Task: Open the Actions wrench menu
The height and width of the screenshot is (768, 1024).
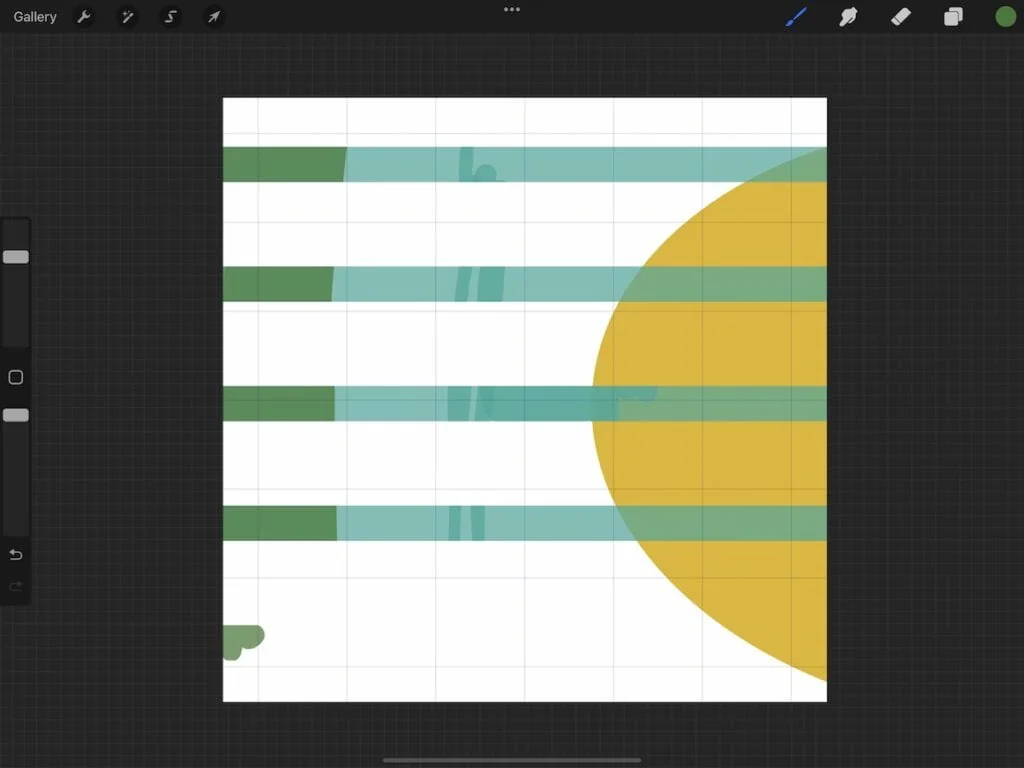Action: (84, 17)
